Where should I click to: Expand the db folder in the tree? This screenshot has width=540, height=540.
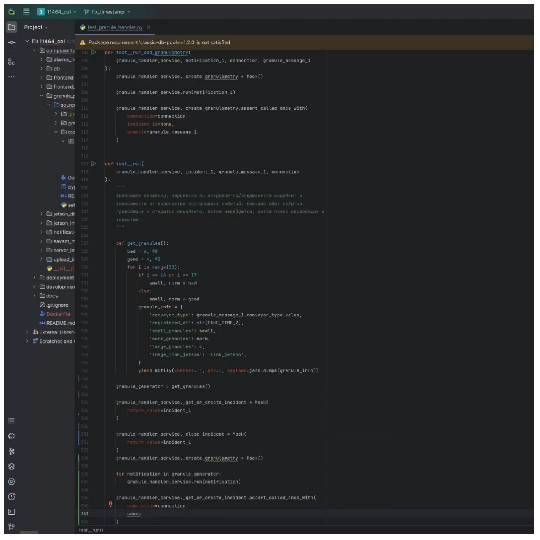click(42, 69)
